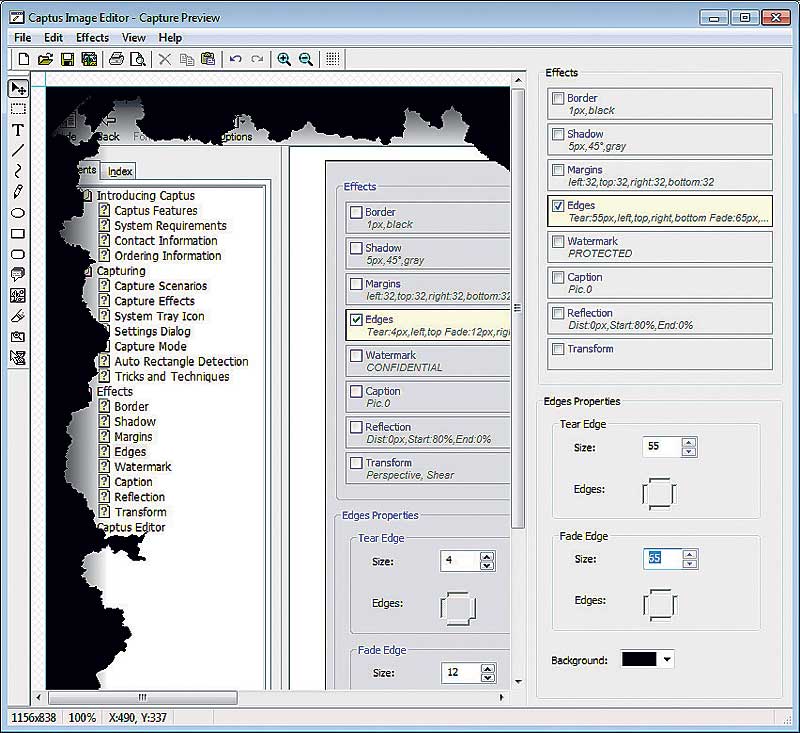Image resolution: width=800 pixels, height=733 pixels.
Task: Undo the last action
Action: click(x=235, y=59)
